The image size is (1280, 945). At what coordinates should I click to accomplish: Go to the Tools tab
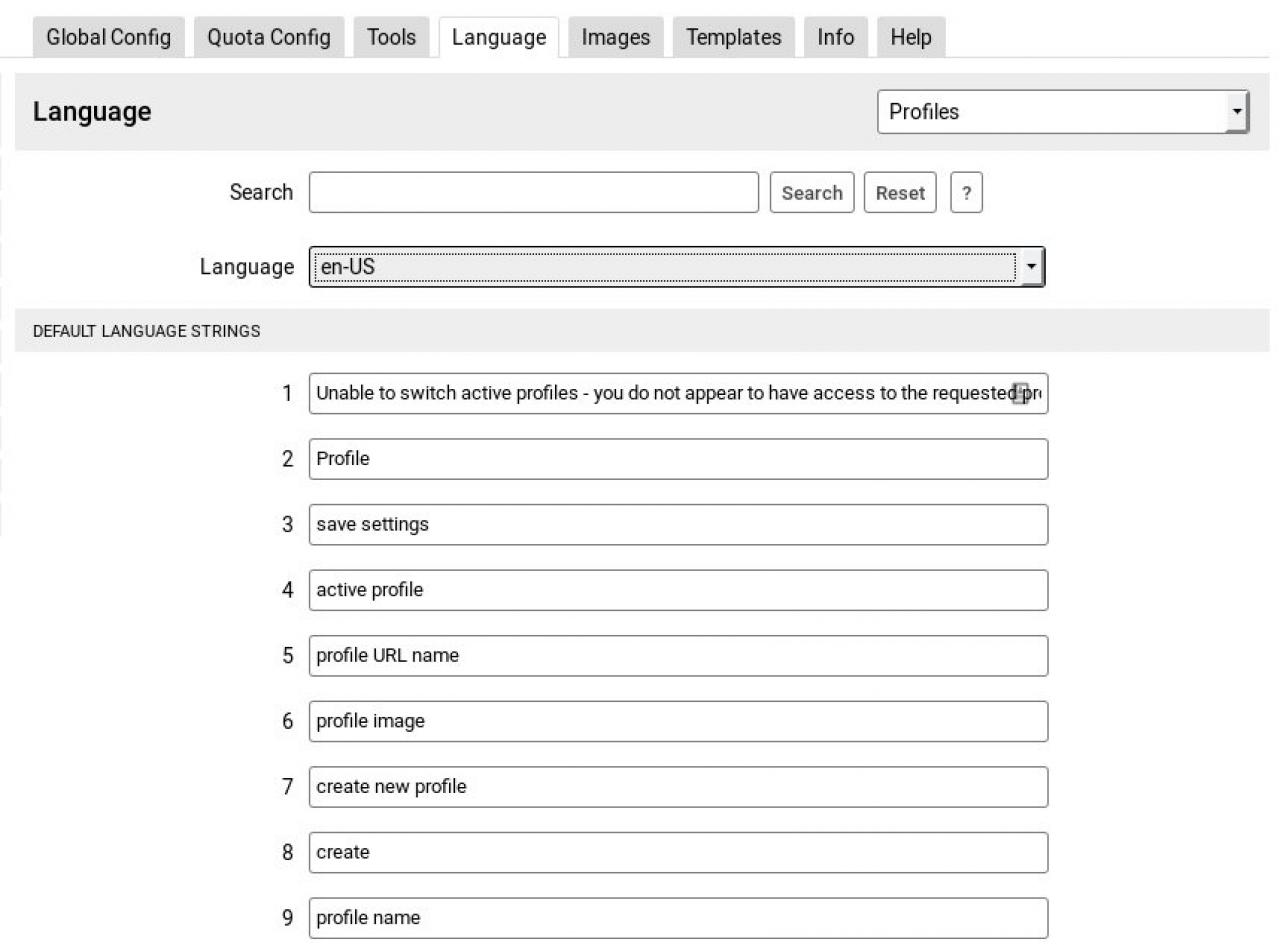(391, 38)
